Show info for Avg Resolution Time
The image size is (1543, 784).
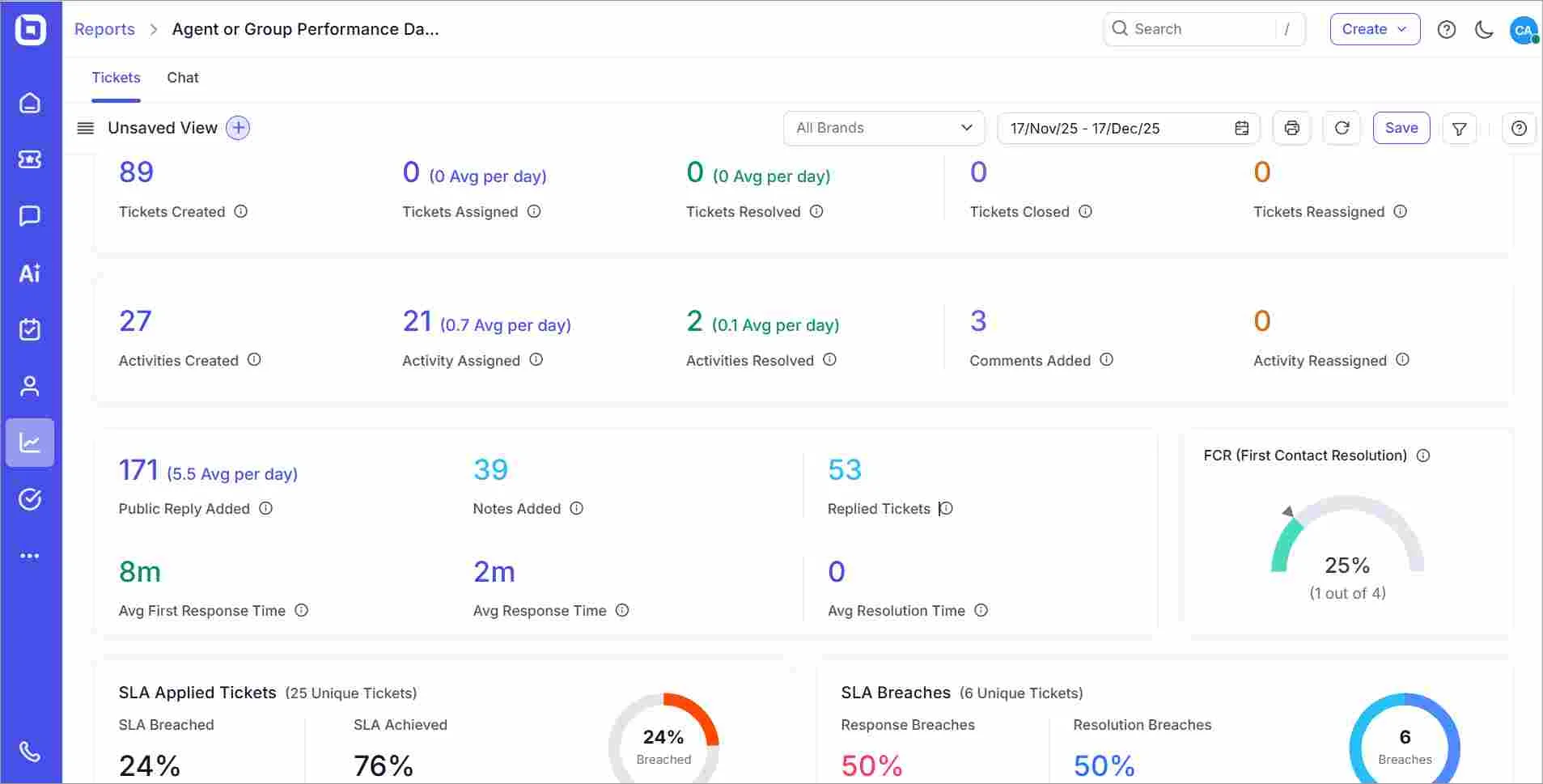click(x=981, y=610)
